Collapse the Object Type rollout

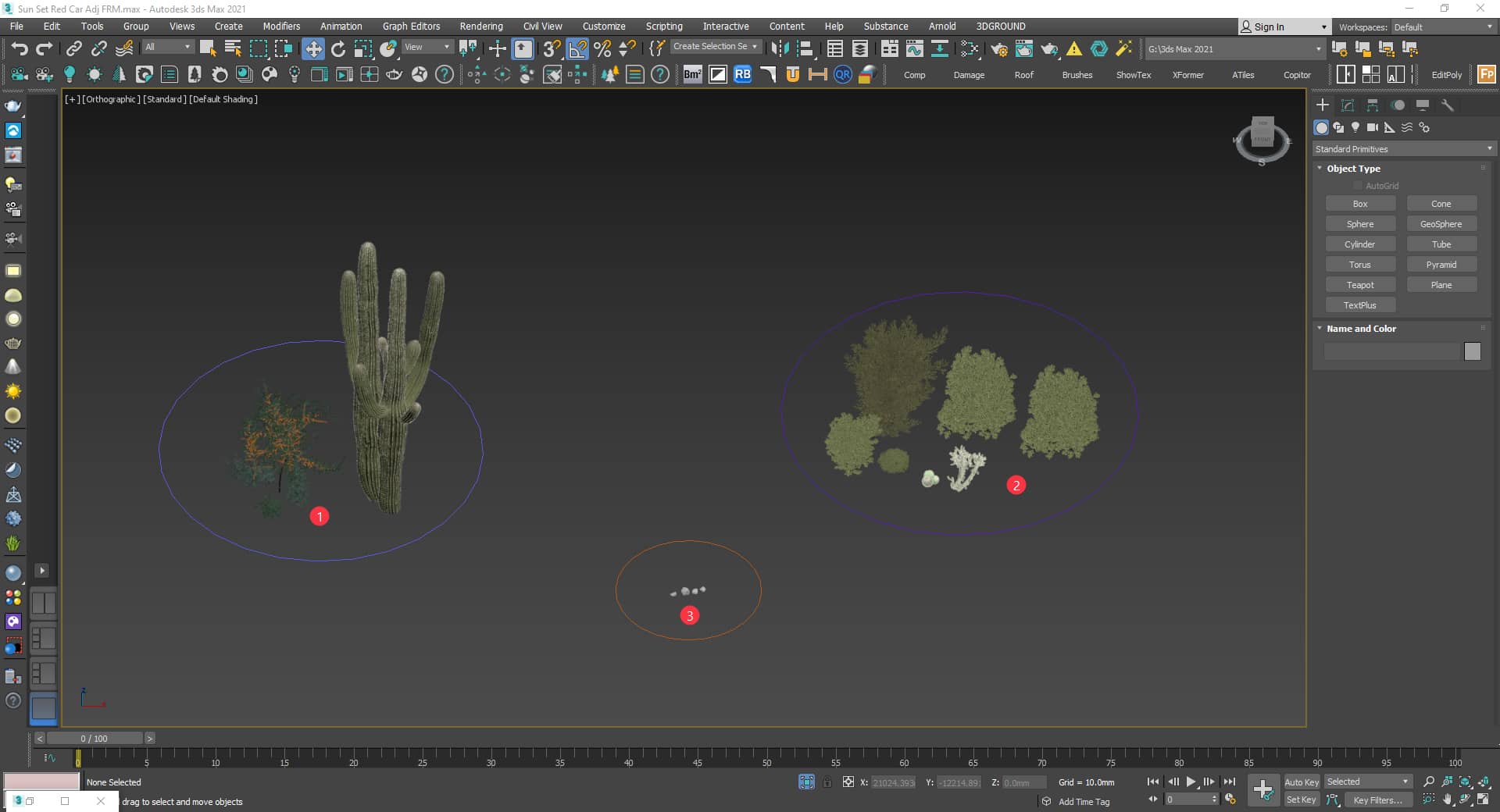click(x=1353, y=169)
